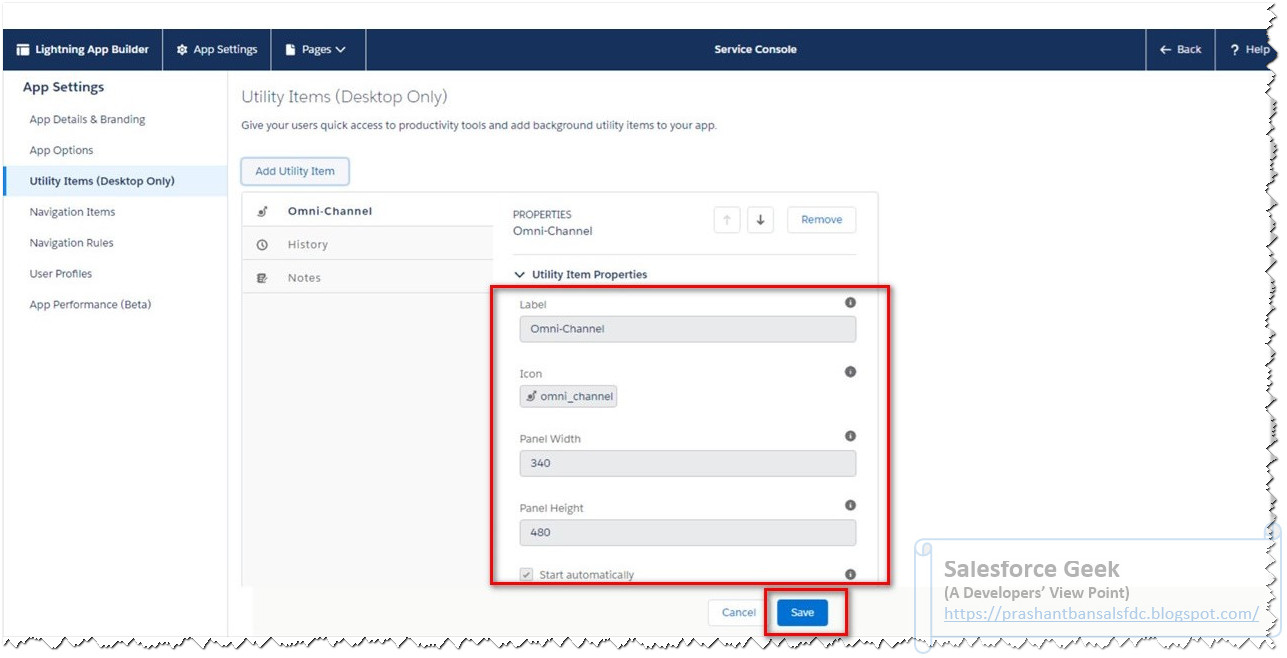Click the info icon beside Icon field
Screen dimensions: 1287x658
(850, 372)
